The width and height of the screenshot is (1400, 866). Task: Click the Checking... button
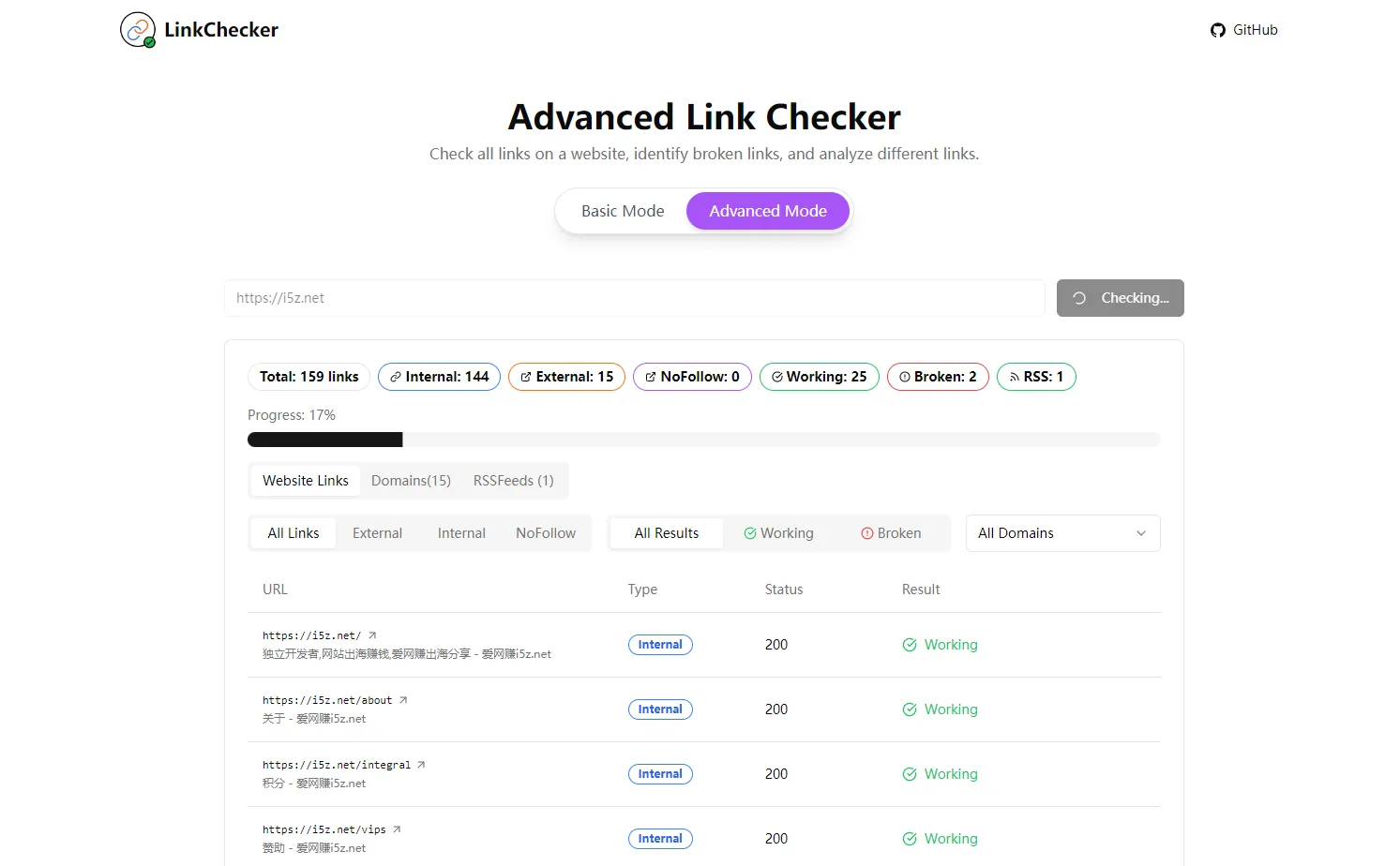pos(1121,298)
